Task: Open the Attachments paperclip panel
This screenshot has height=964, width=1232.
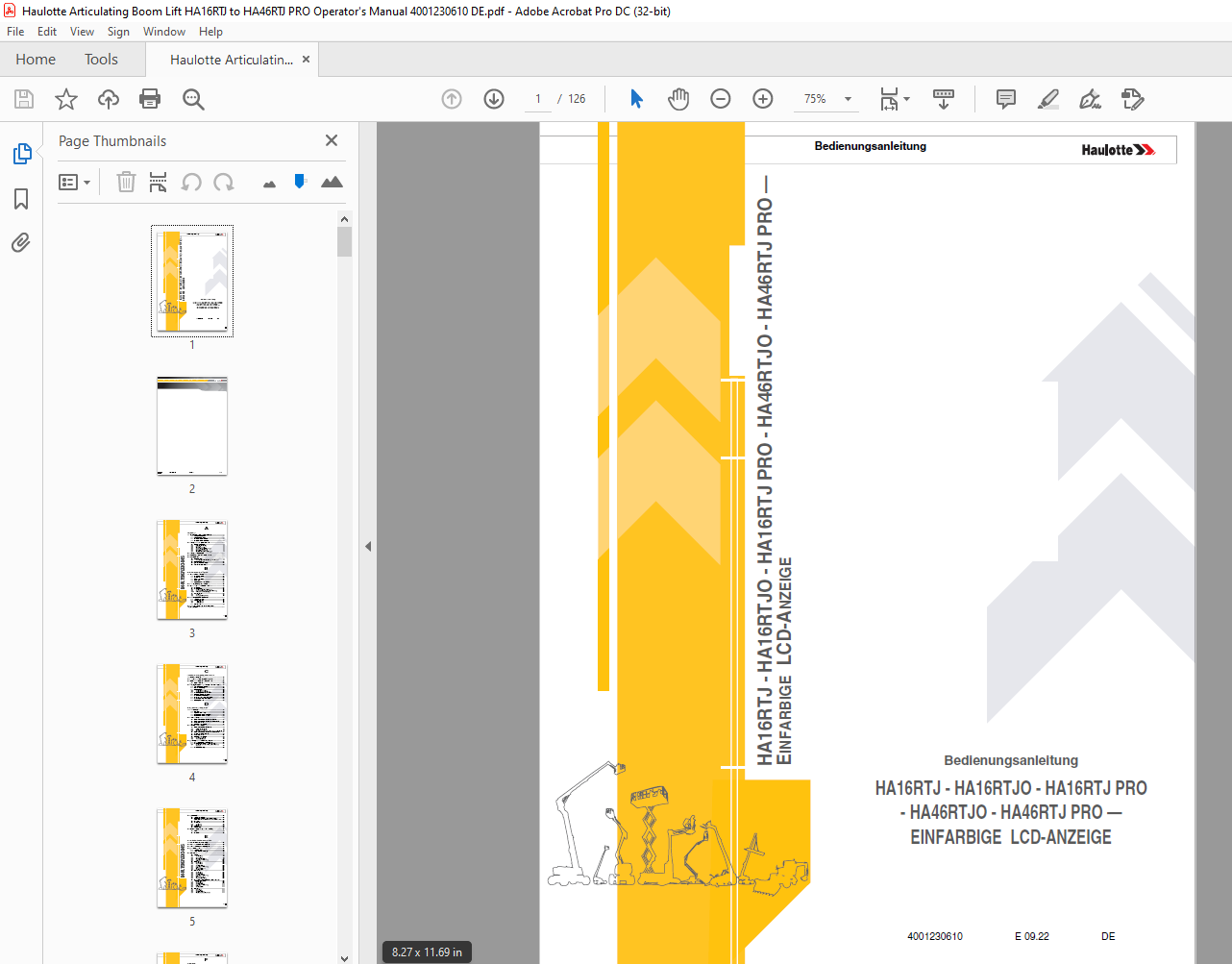Action: tap(21, 242)
